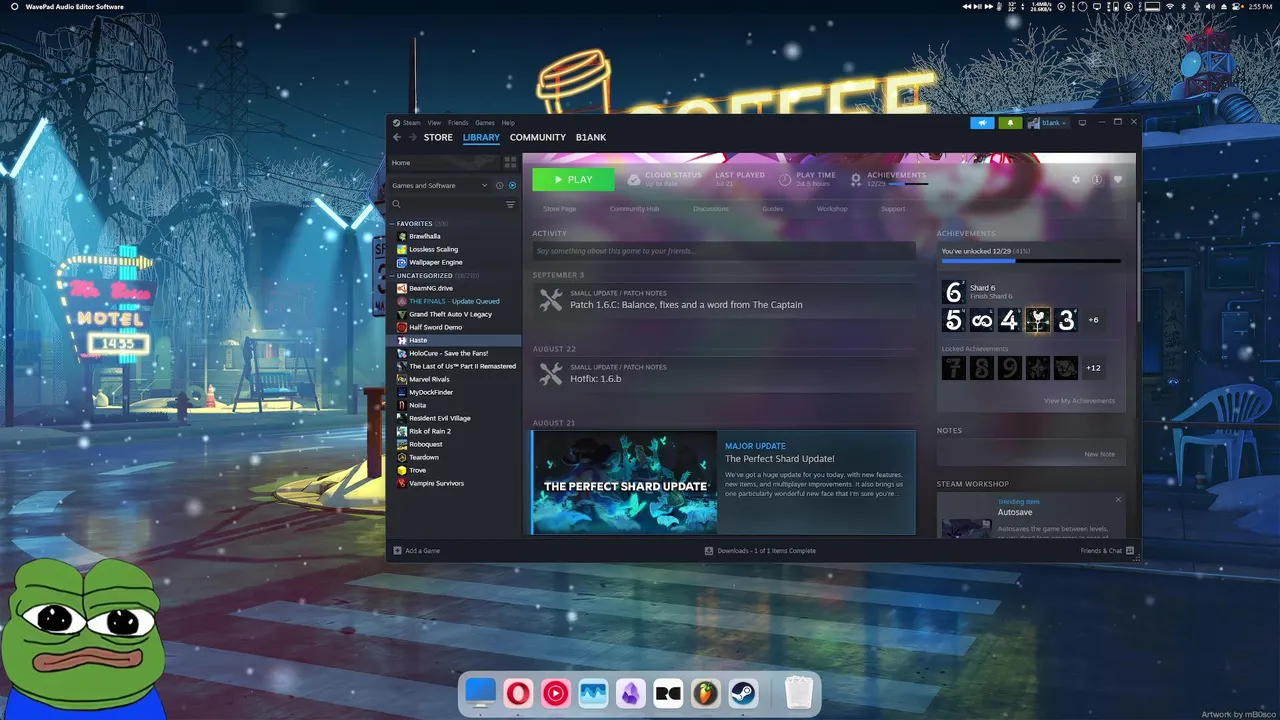The width and height of the screenshot is (1280, 720).
Task: Open the Community Hub link
Action: point(634,209)
